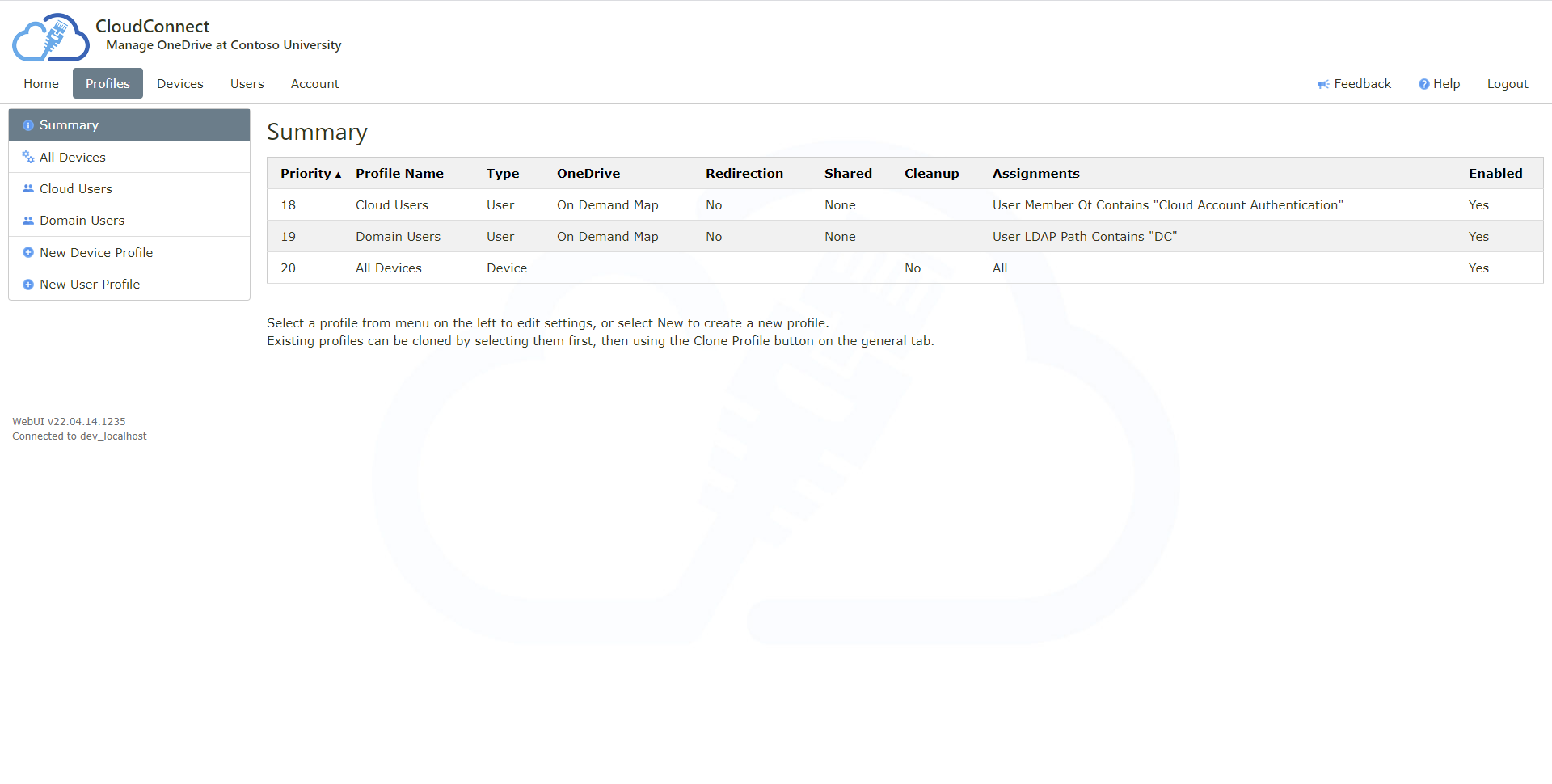
Task: Click the Summary info icon in sidebar
Action: click(28, 125)
